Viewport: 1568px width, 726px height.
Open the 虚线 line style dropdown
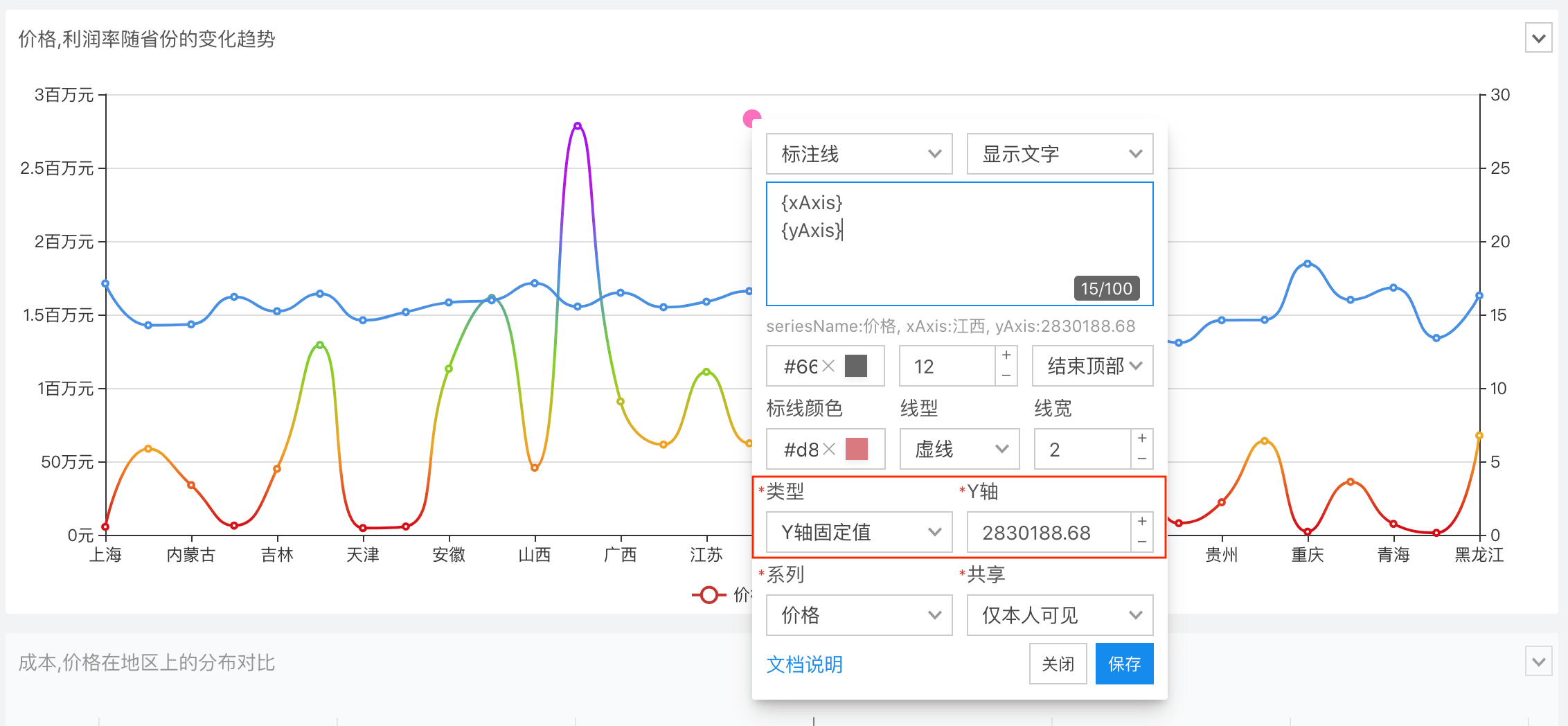click(x=959, y=449)
